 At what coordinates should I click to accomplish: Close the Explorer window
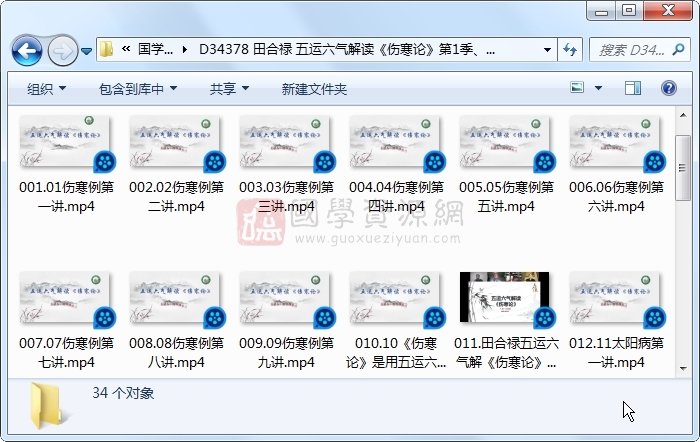pos(668,11)
